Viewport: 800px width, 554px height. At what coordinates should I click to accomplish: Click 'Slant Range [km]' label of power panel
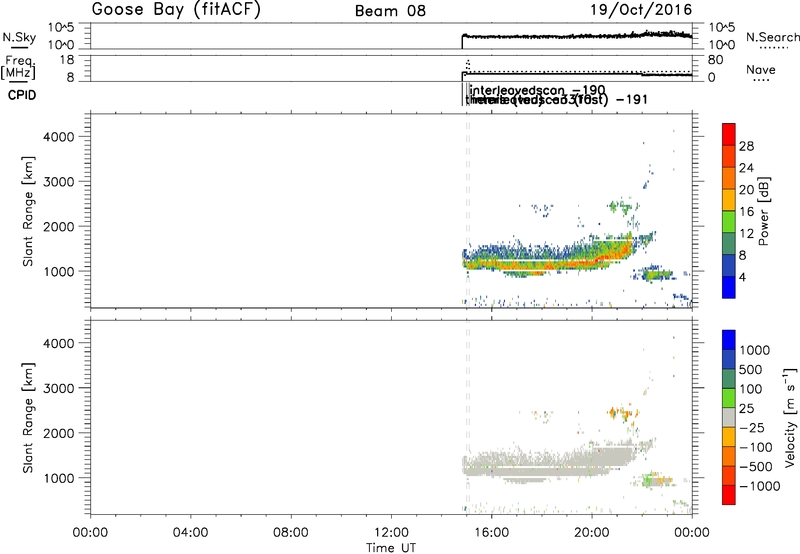point(28,211)
